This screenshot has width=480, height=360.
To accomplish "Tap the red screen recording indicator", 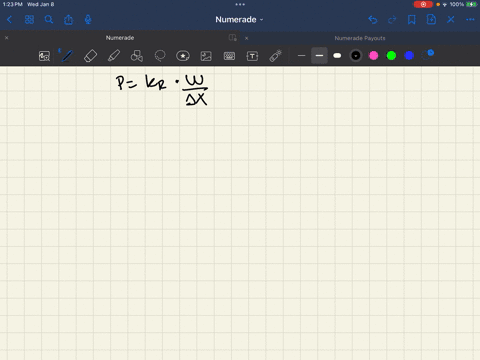I will [423, 4].
